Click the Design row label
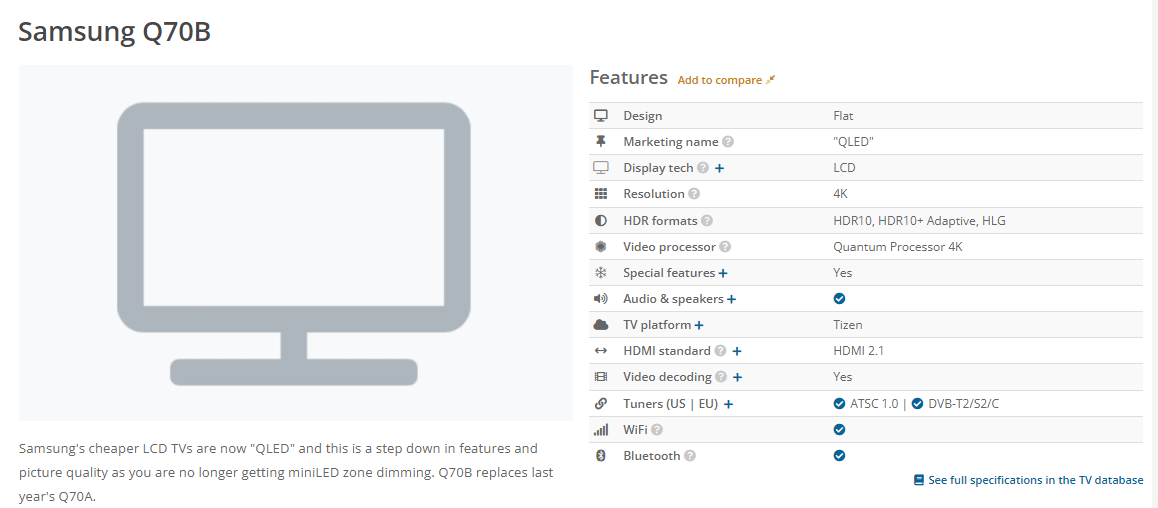This screenshot has width=1158, height=508. pyautogui.click(x=643, y=116)
